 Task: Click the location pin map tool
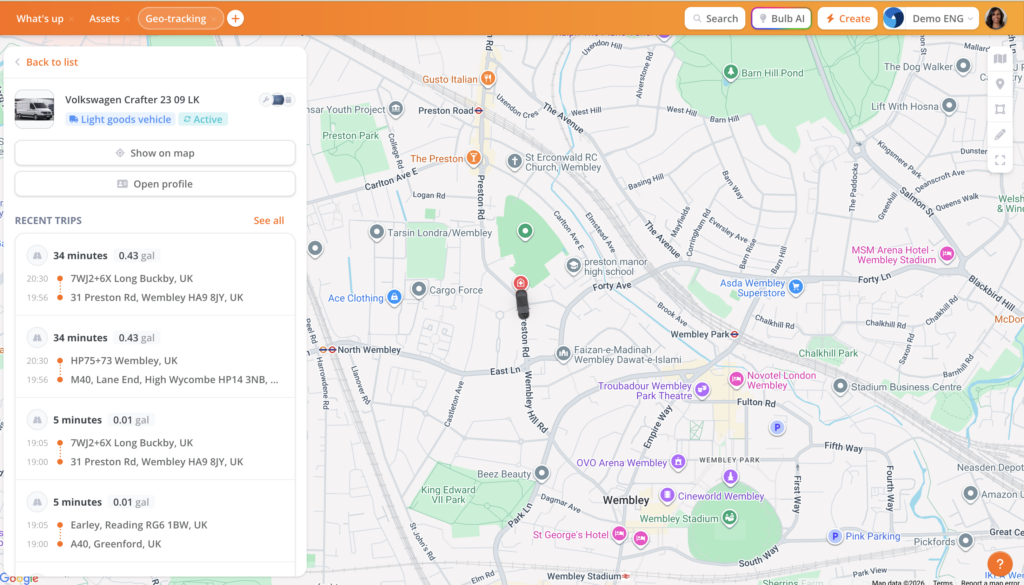point(1000,84)
